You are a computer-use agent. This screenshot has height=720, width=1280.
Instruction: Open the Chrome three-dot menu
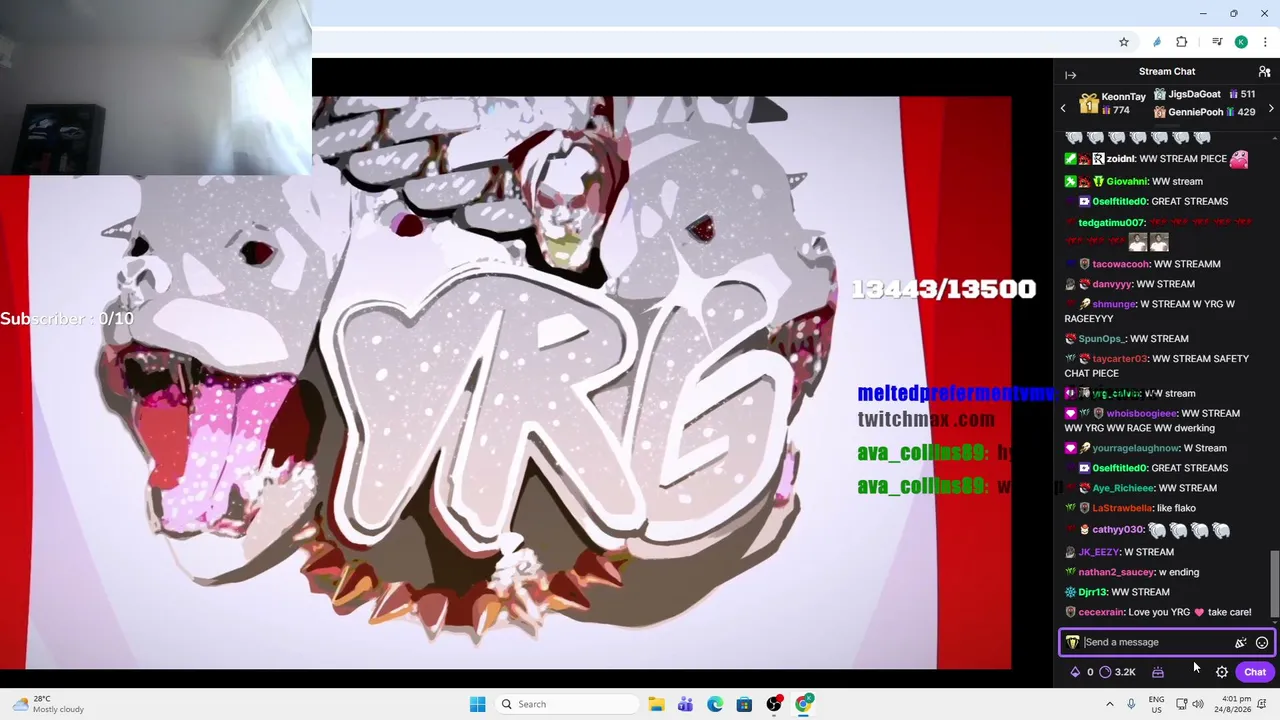[1265, 42]
